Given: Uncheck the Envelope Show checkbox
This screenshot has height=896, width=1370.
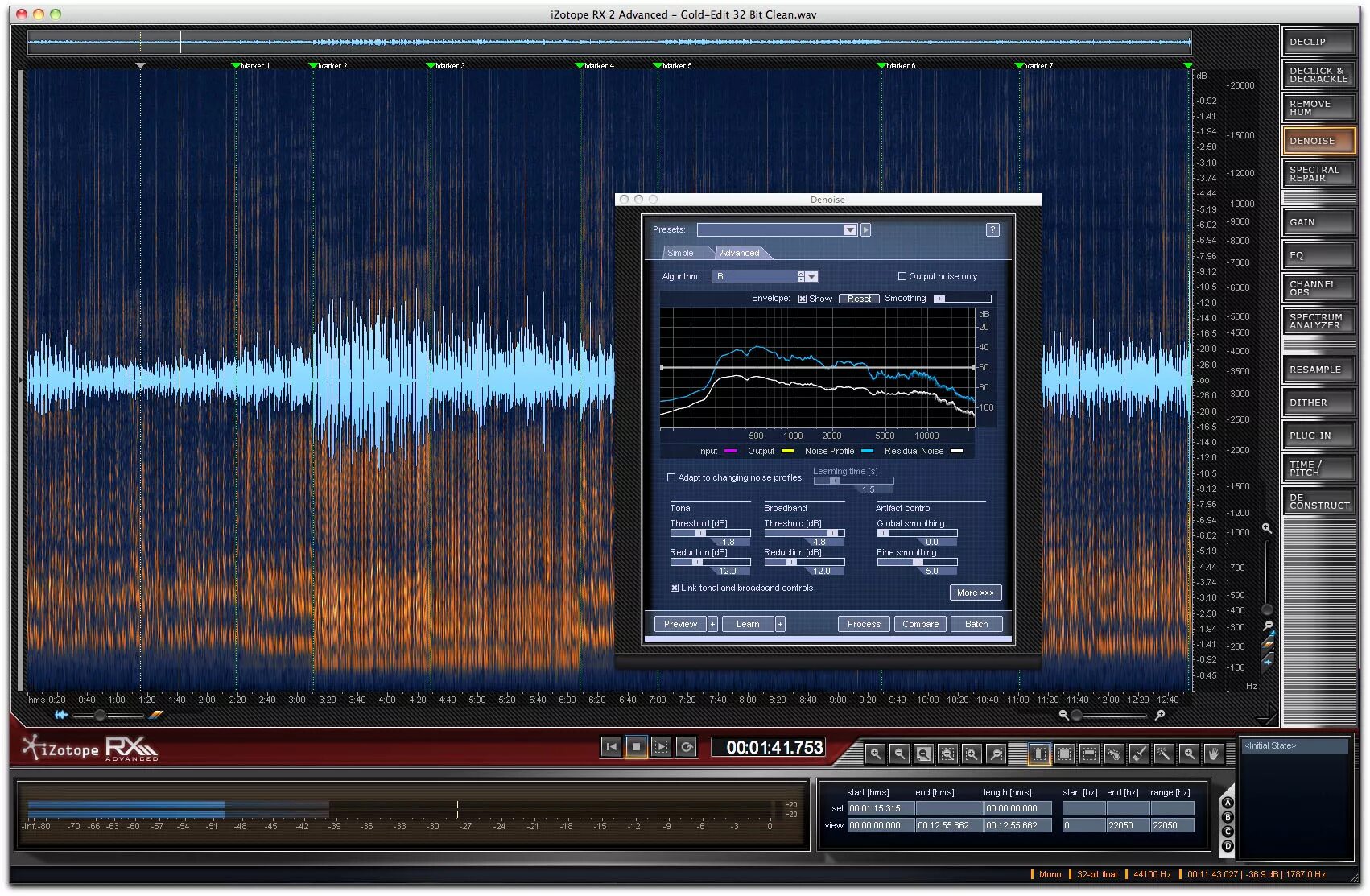Looking at the screenshot, I should [x=803, y=299].
